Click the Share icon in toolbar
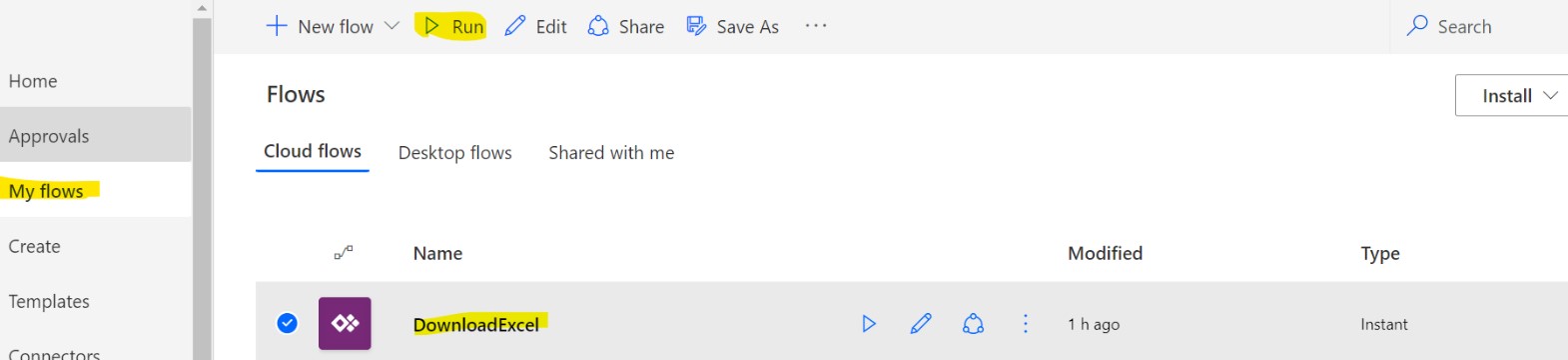1568x360 pixels. click(x=598, y=26)
